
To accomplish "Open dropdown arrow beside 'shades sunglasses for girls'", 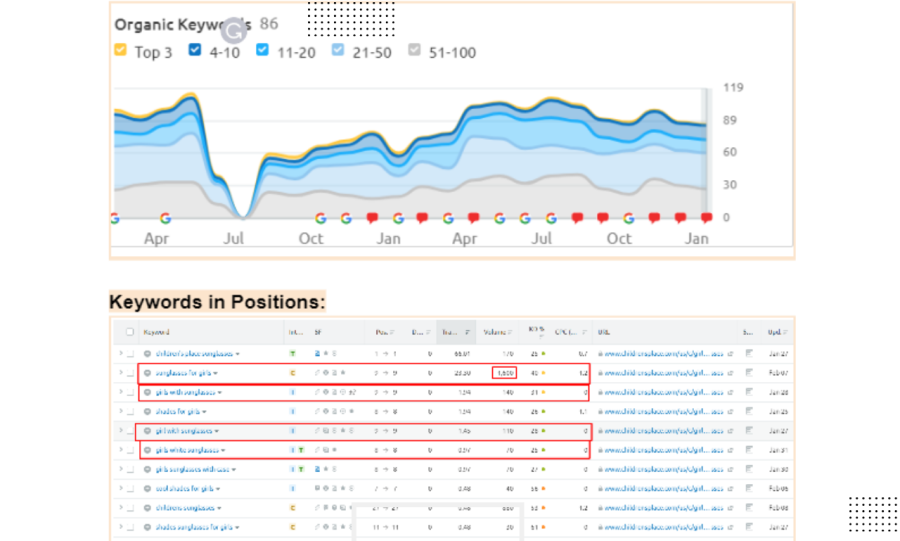I will point(237,528).
